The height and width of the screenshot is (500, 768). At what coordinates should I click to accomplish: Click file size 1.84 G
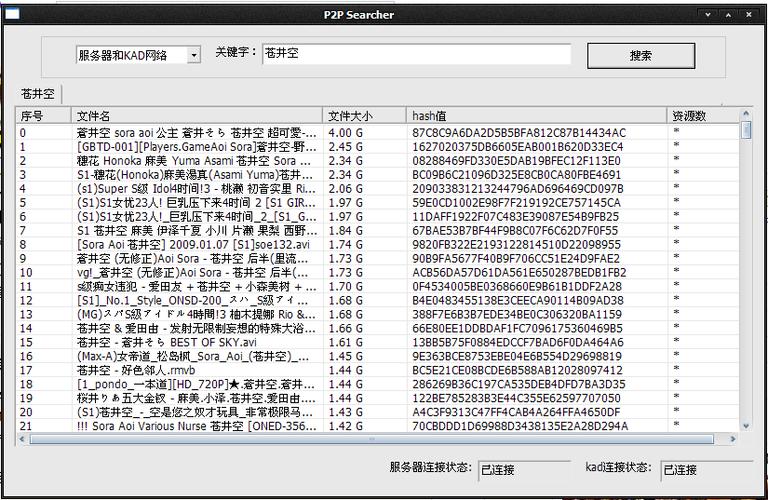[x=346, y=231]
